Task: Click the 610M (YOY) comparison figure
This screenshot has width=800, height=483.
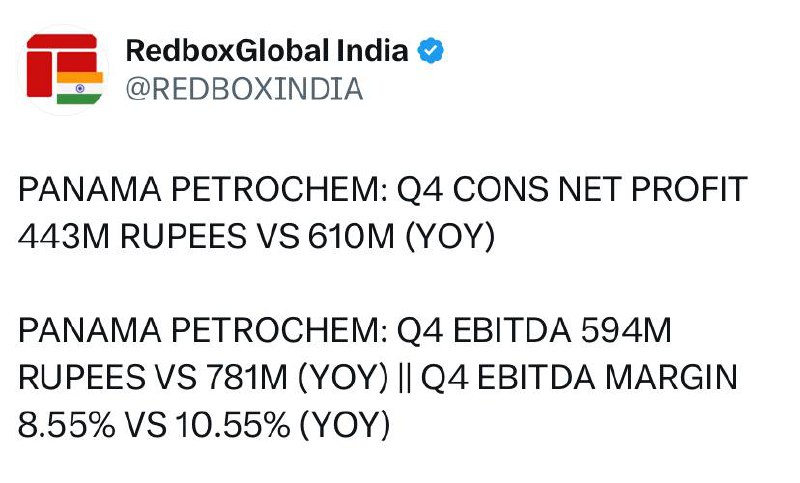Action: tap(401, 237)
